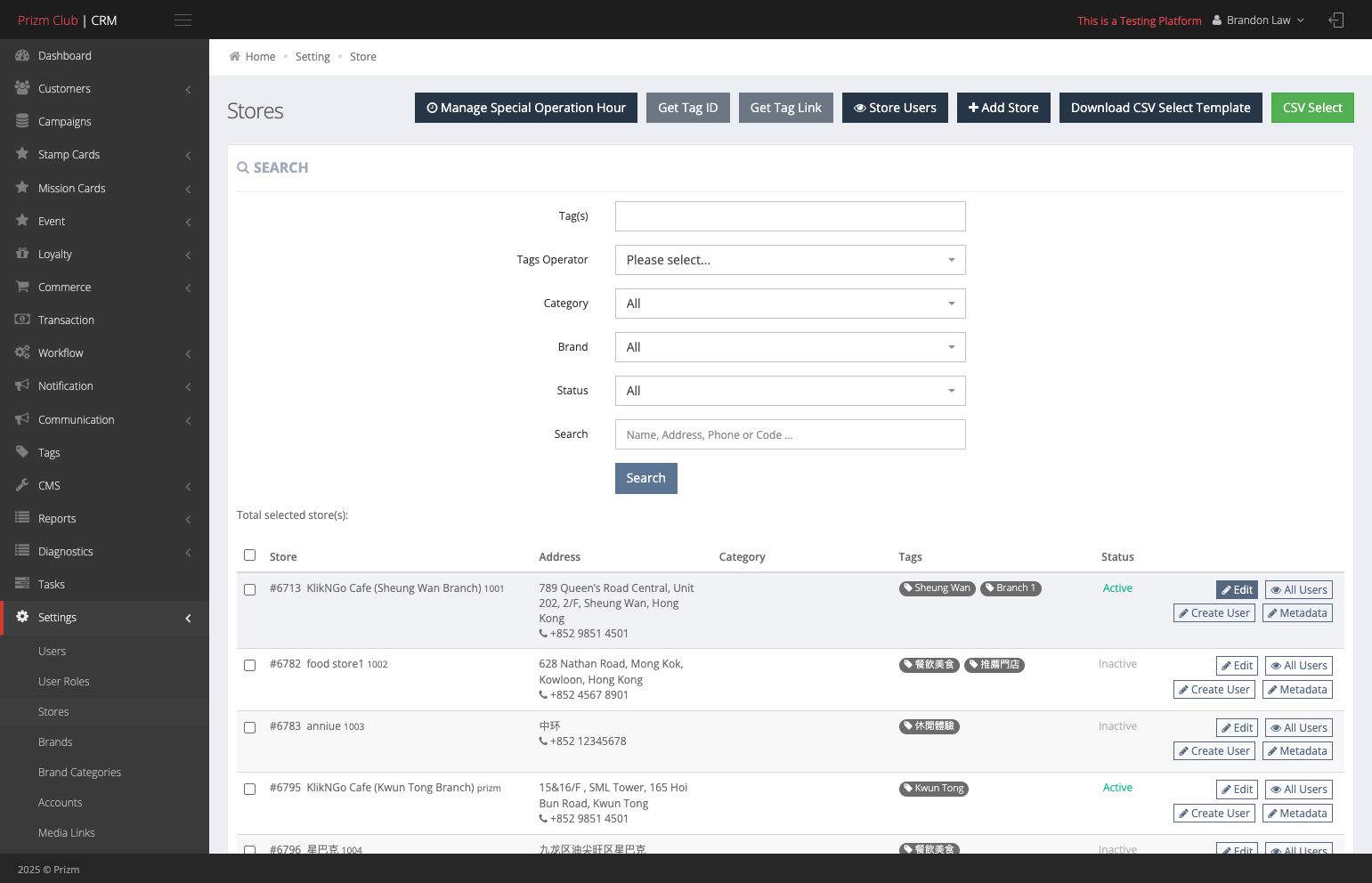Click the logout icon in top bar
Image resolution: width=1372 pixels, height=883 pixels.
click(1336, 20)
